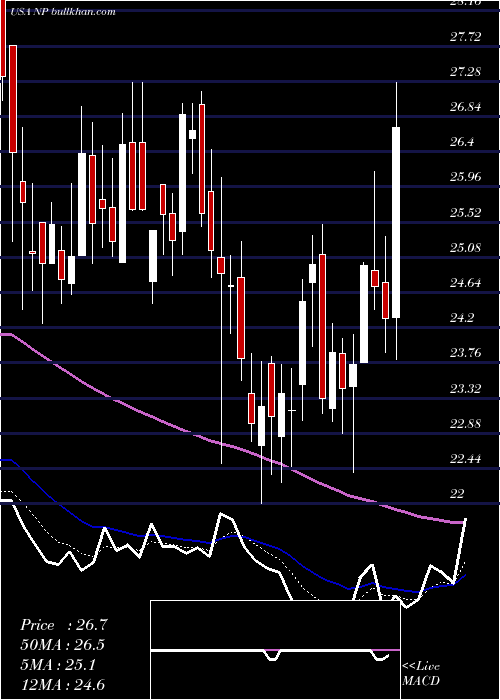The width and height of the screenshot is (500, 700).
Task: Click the 27.28 price axis label
Action: [466, 72]
